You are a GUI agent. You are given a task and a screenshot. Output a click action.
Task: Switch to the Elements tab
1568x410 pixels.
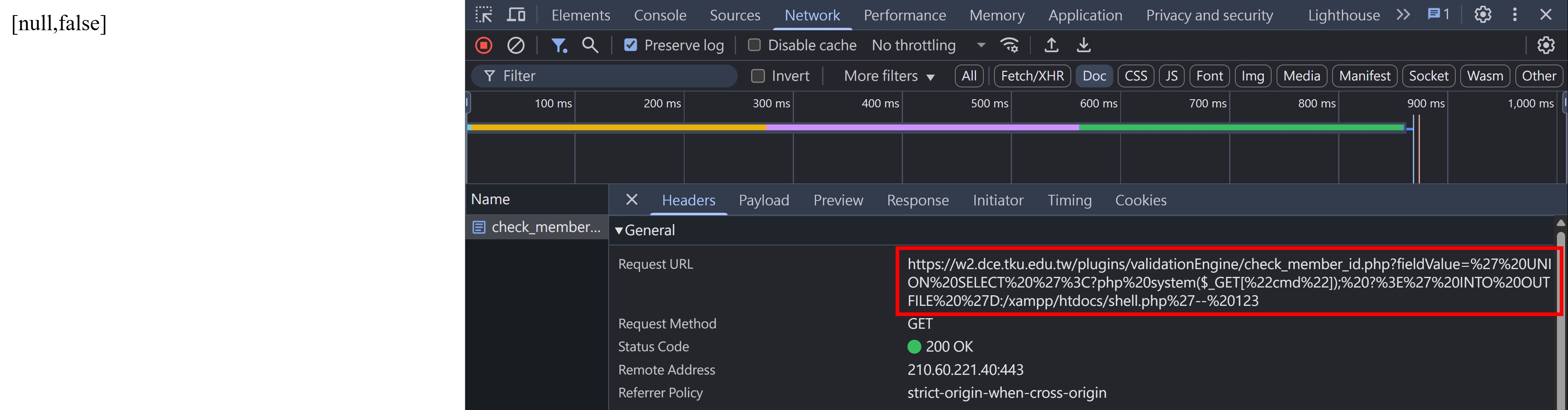coord(580,15)
